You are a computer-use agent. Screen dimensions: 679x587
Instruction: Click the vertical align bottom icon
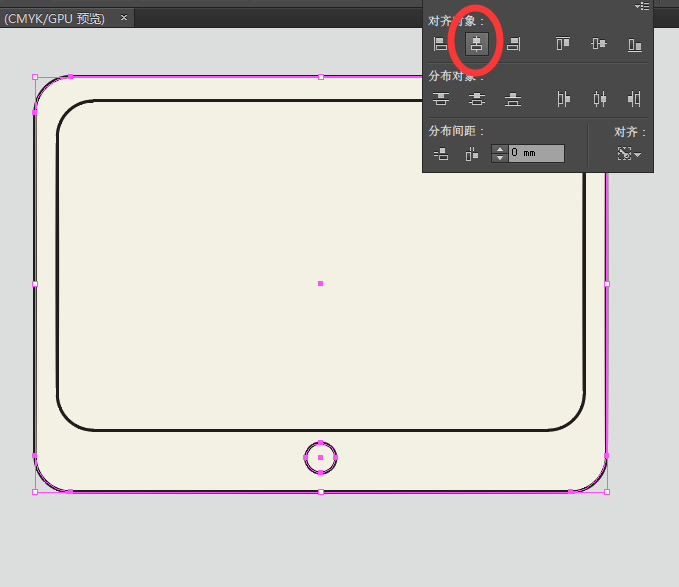pos(635,45)
